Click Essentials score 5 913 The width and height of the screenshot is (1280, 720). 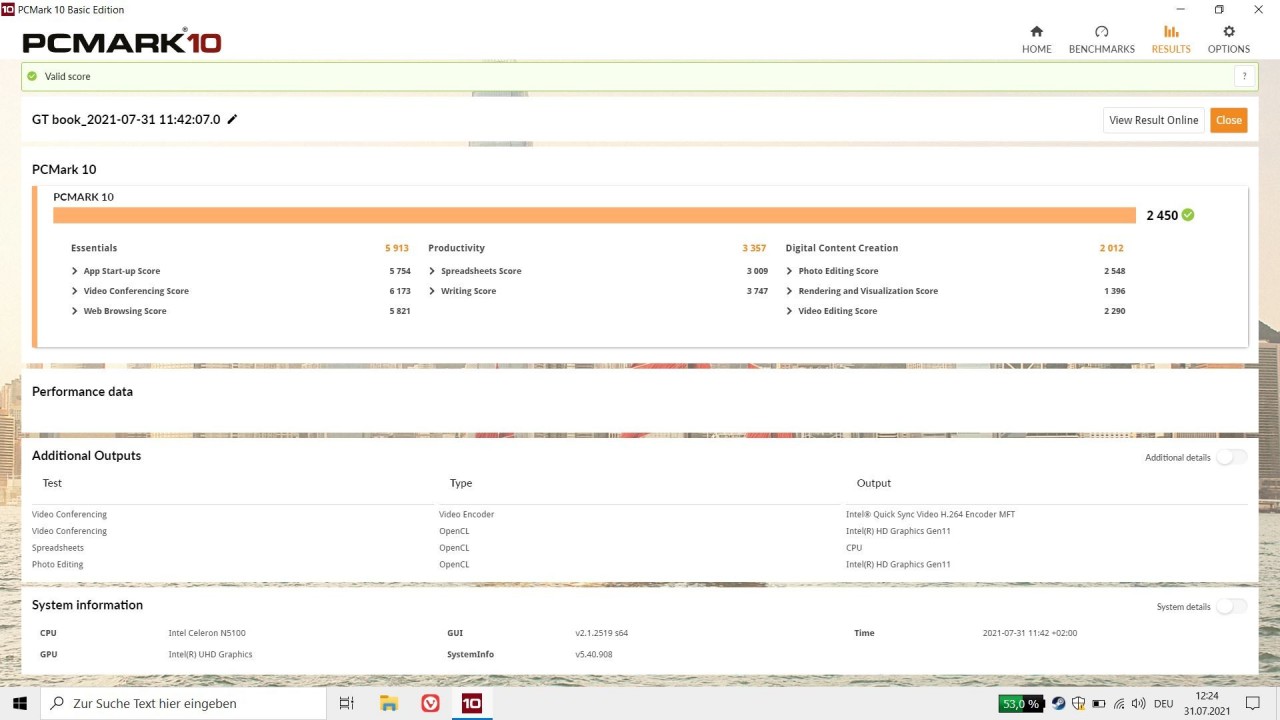[x=397, y=248]
